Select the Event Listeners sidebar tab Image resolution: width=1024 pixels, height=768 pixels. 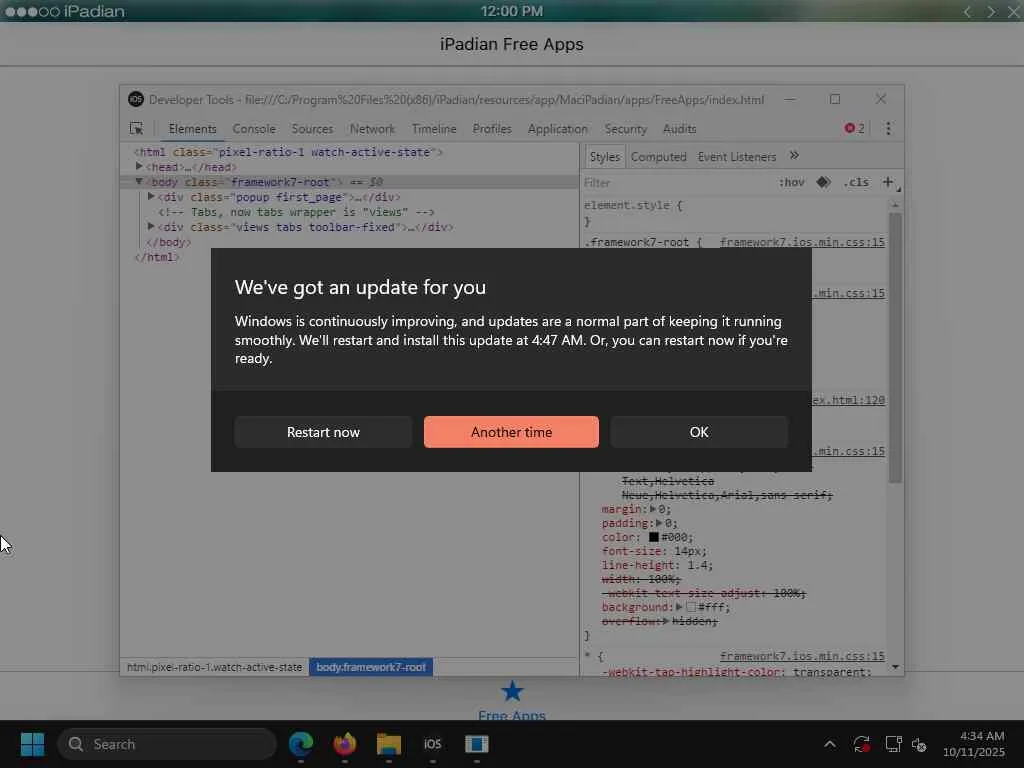[x=737, y=157]
